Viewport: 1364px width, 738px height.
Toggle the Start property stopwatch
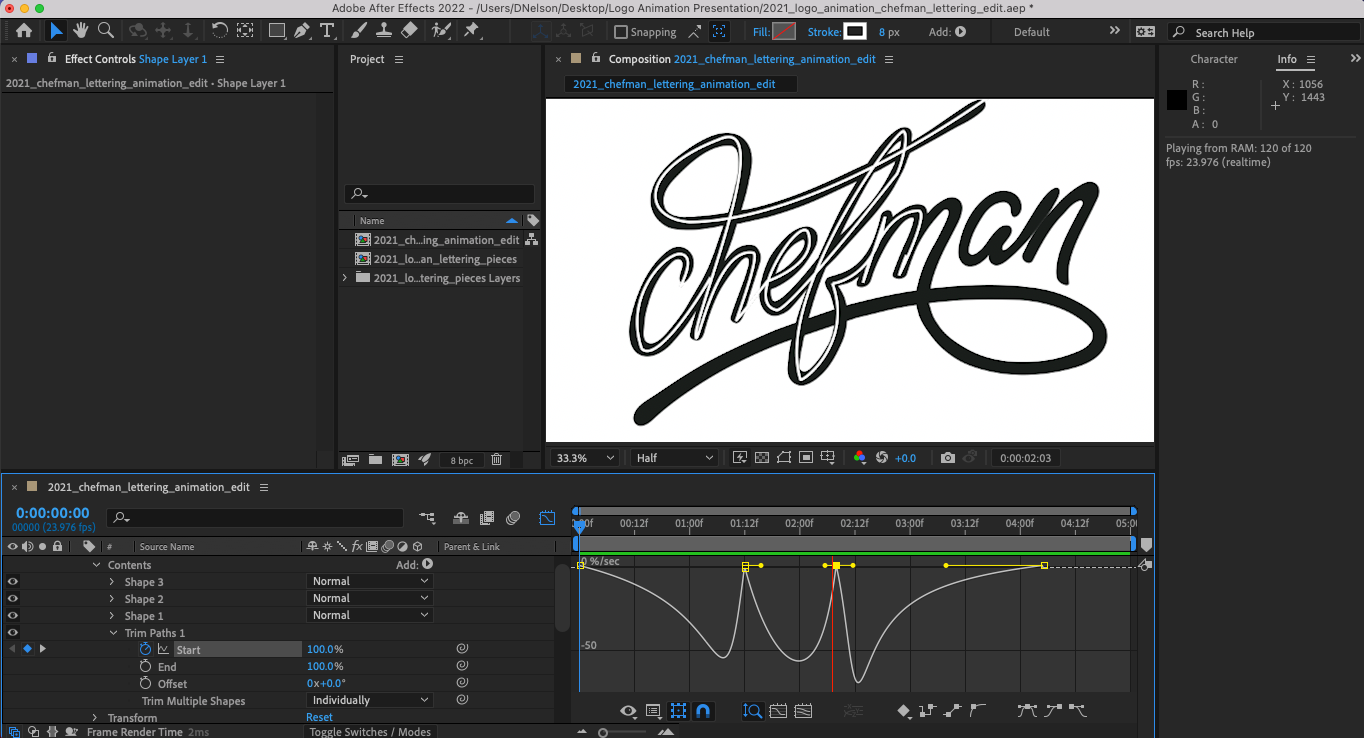coord(145,649)
